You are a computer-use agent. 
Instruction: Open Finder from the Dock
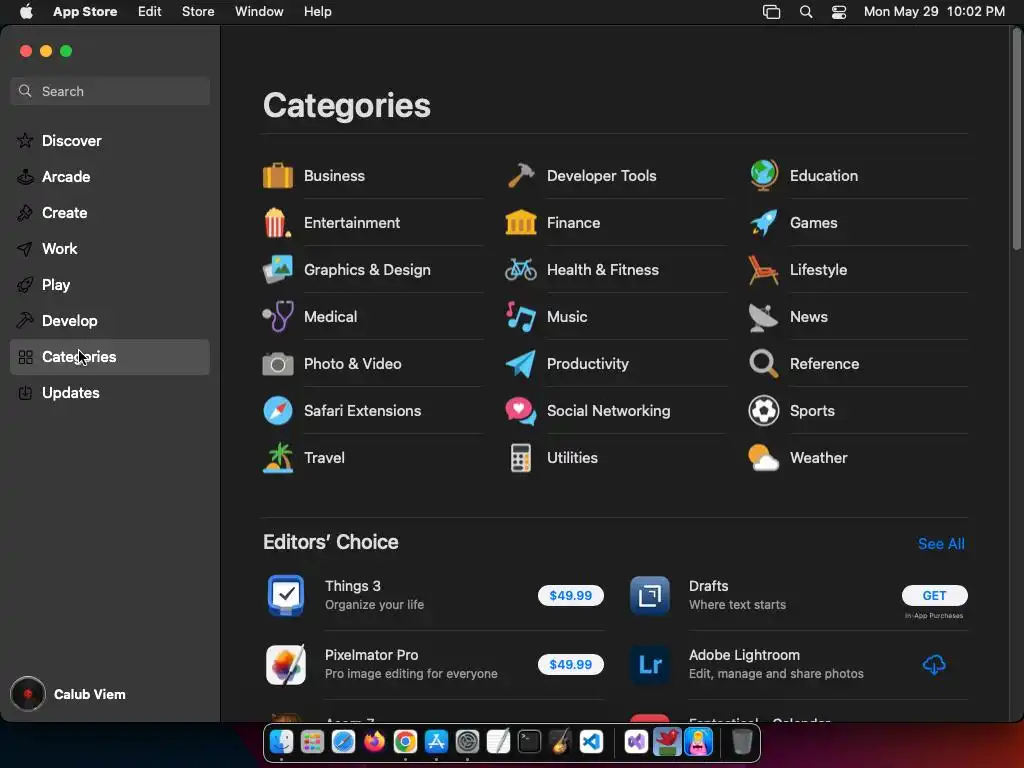click(x=281, y=742)
